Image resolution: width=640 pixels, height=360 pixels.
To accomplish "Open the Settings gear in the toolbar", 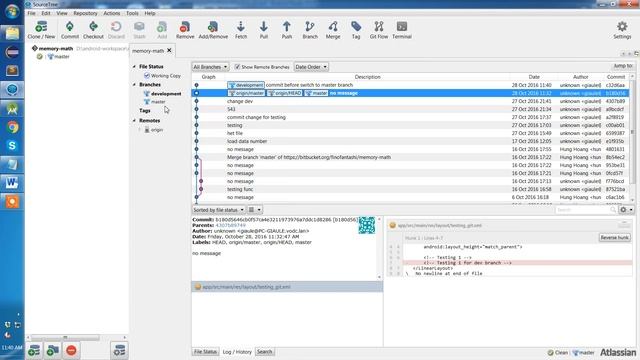I will [x=622, y=30].
